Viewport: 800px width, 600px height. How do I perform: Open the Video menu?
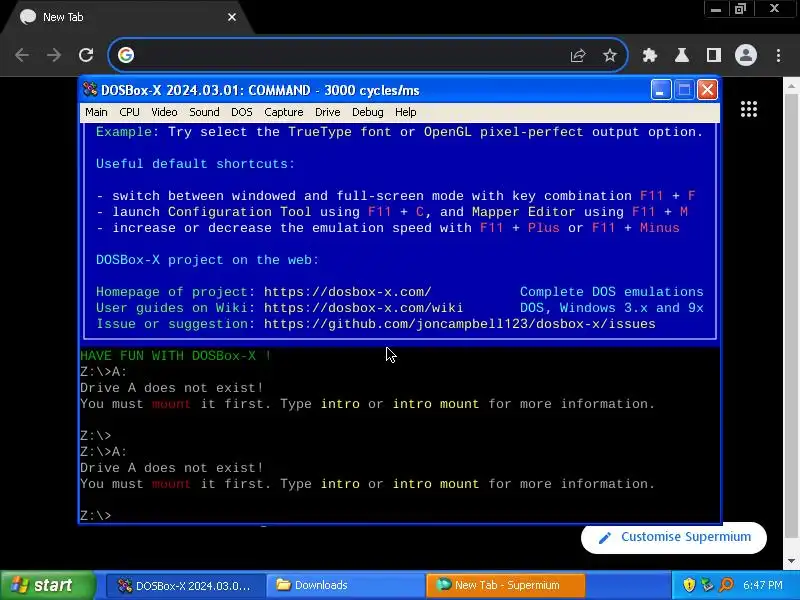point(164,112)
